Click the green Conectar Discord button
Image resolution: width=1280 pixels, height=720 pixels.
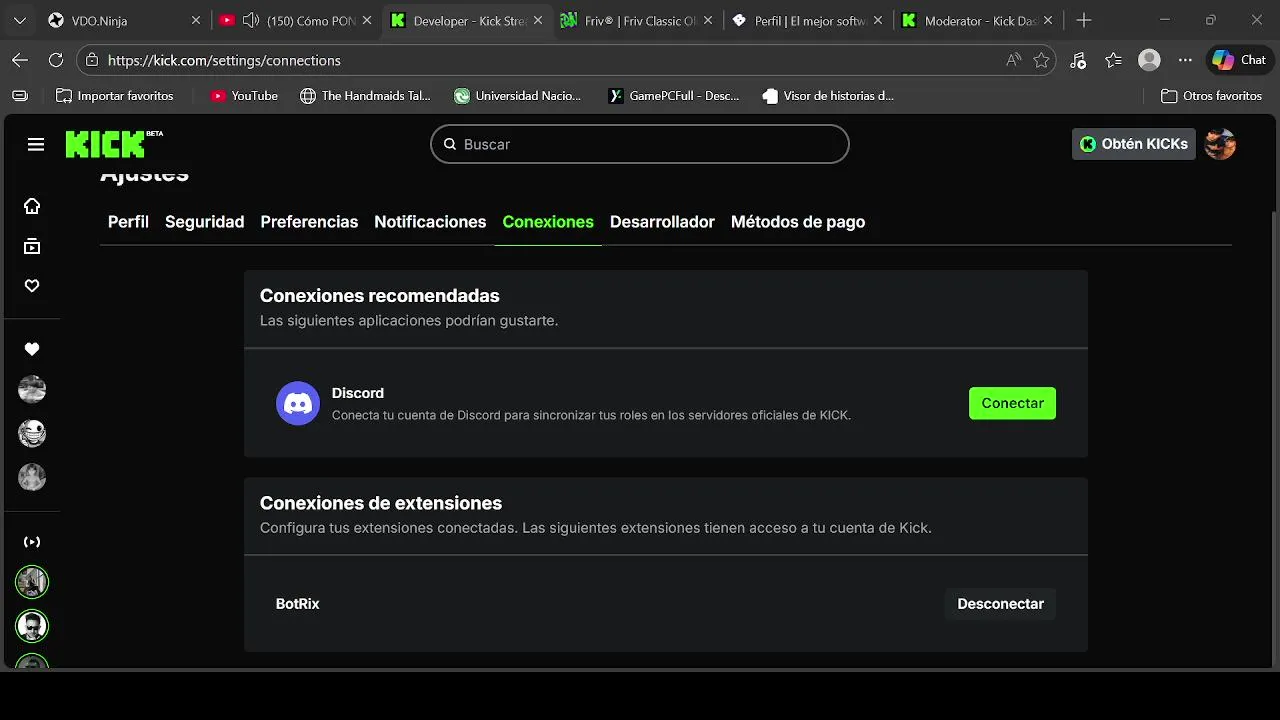tap(1012, 403)
